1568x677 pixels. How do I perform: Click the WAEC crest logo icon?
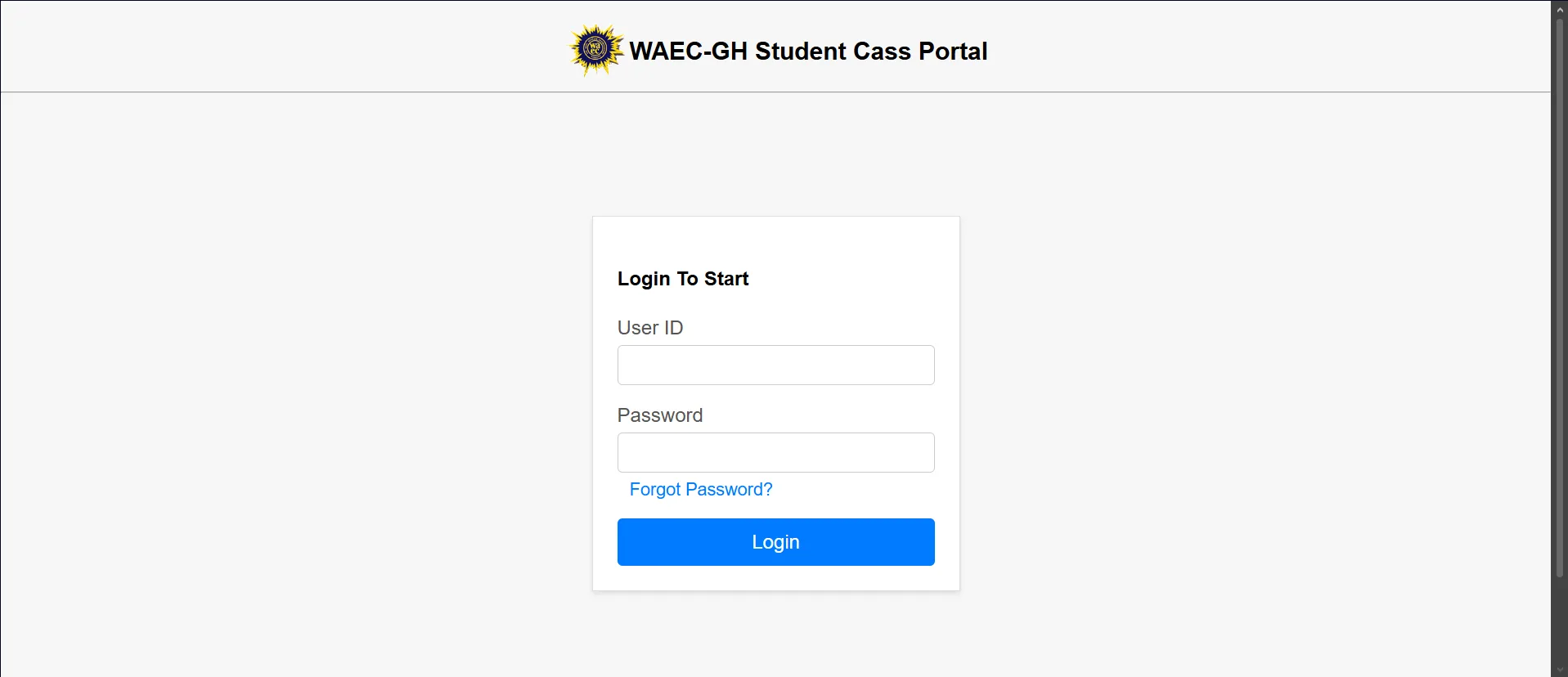coord(596,50)
